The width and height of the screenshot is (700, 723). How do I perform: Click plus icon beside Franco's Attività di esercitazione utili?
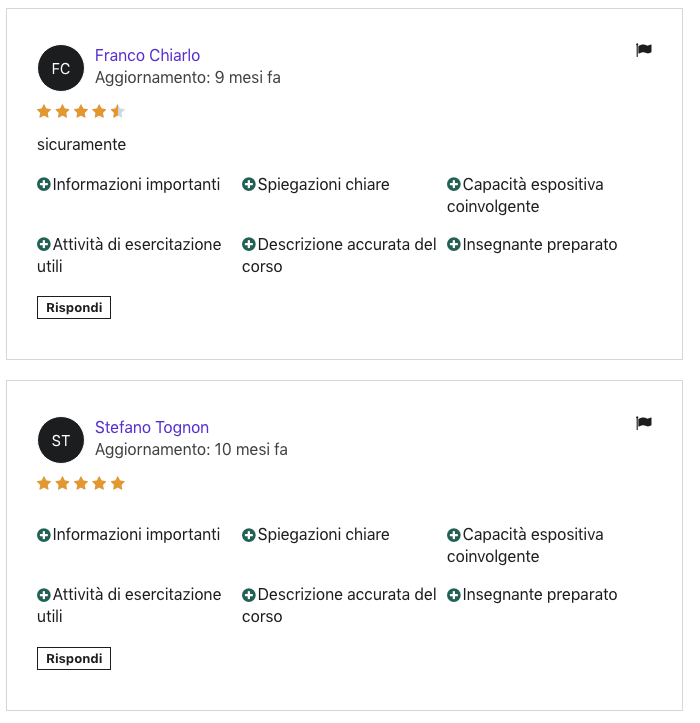point(44,244)
